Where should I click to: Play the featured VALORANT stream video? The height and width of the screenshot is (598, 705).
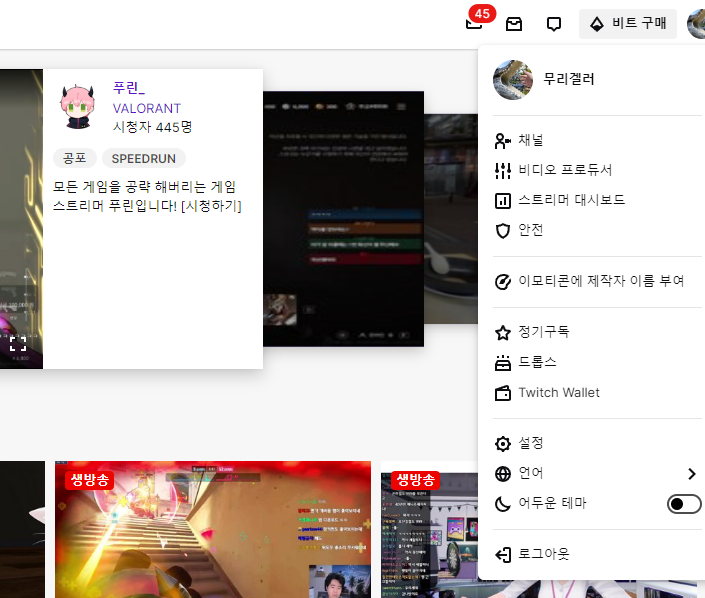pyautogui.click(x=21, y=219)
